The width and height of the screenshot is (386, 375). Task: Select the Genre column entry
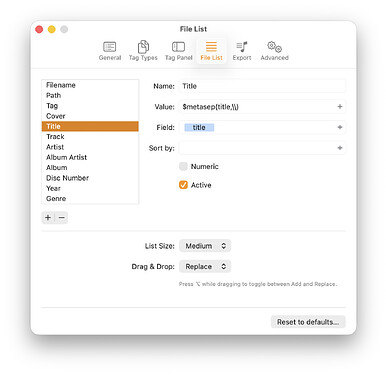pyautogui.click(x=90, y=199)
